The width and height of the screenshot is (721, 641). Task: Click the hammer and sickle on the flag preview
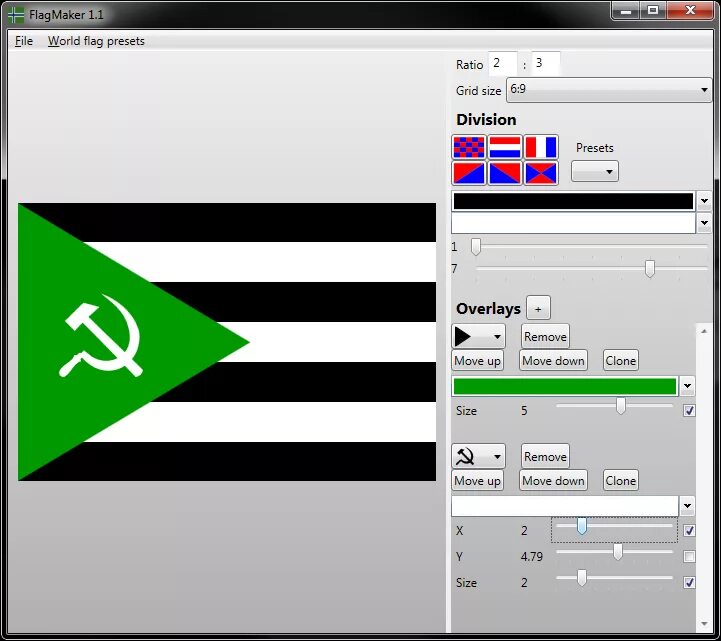point(101,336)
